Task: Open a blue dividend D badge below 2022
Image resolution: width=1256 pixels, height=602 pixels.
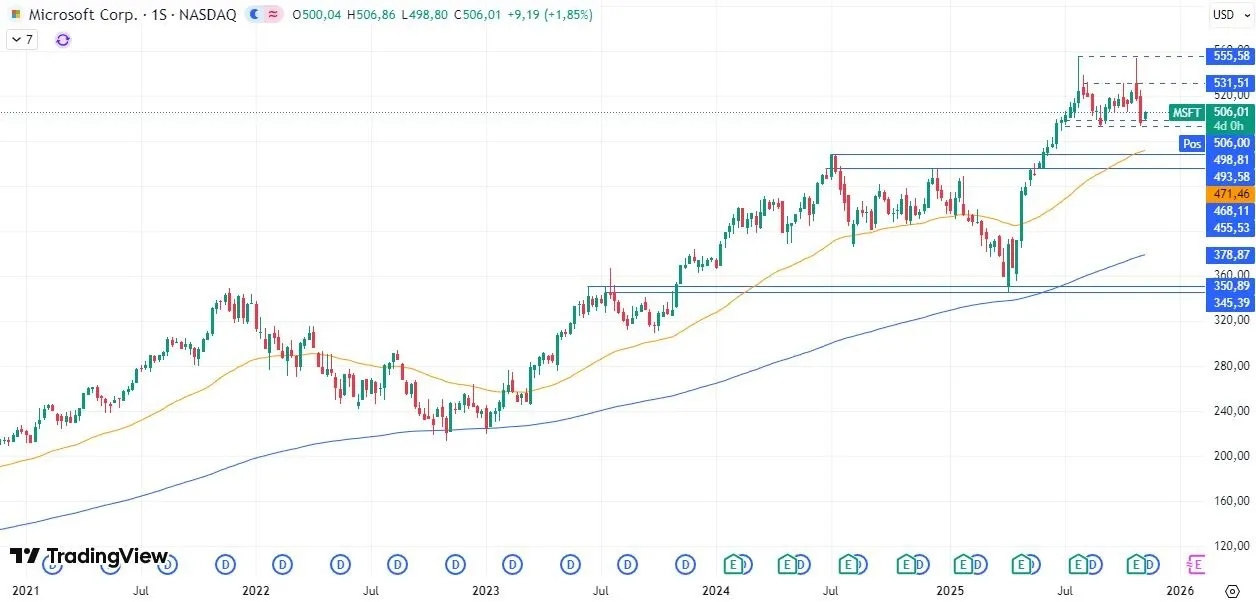Action: pos(283,564)
